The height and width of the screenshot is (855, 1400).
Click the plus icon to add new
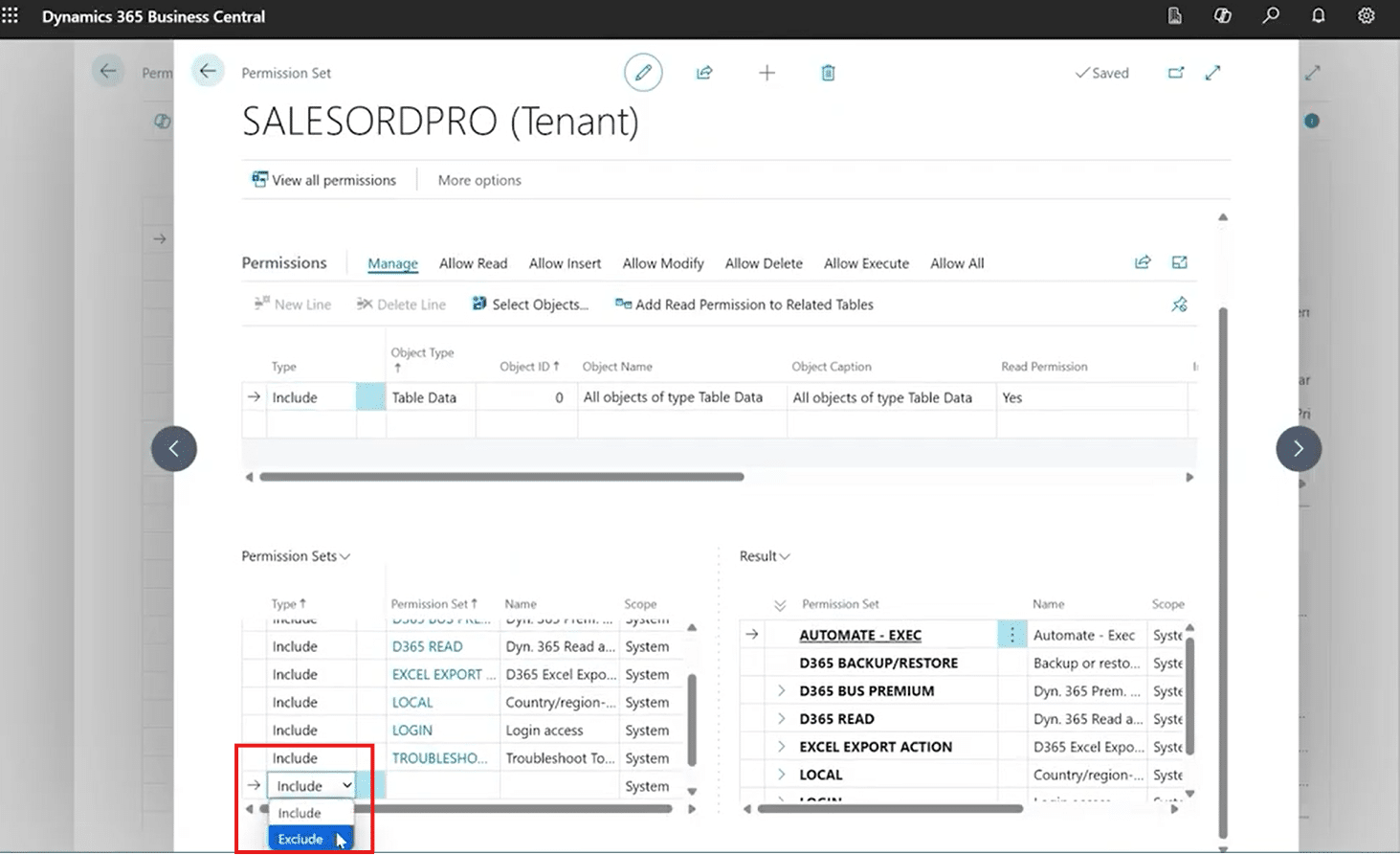coord(767,73)
